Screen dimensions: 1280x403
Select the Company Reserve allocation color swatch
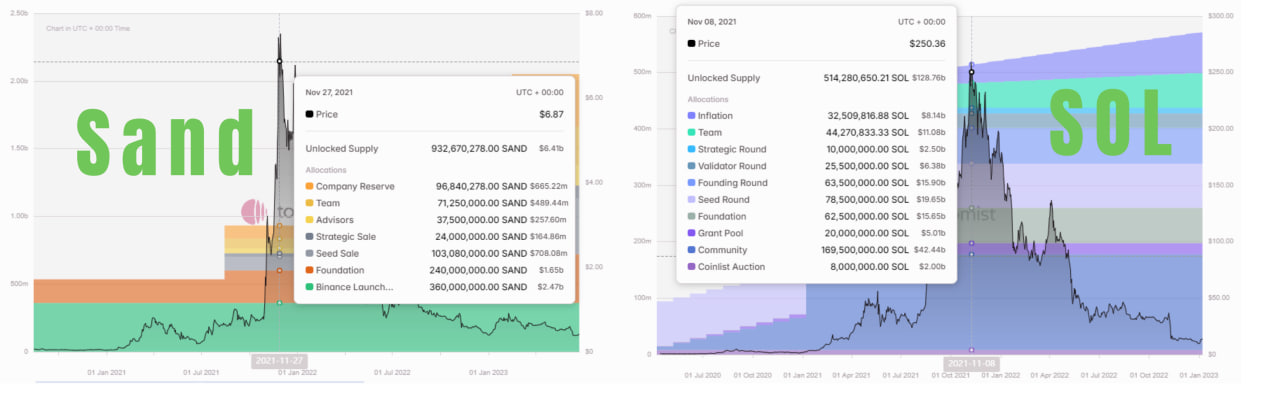[310, 186]
